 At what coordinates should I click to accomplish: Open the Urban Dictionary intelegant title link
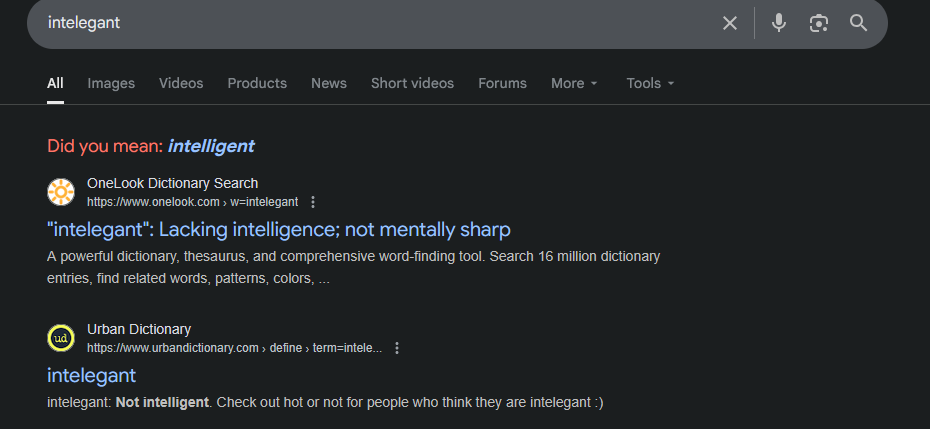[91, 376]
